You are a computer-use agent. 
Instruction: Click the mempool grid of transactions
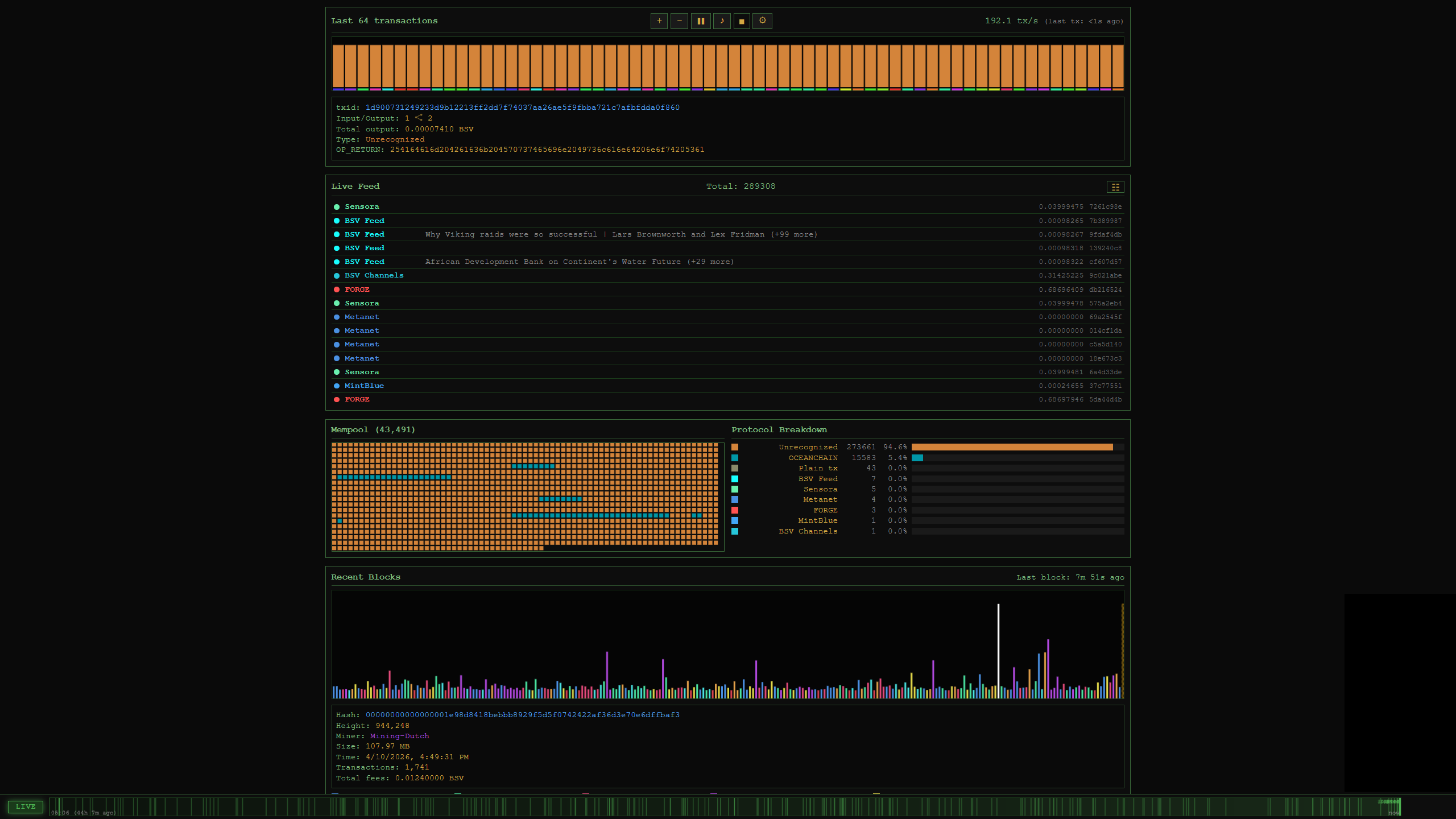pos(527,497)
